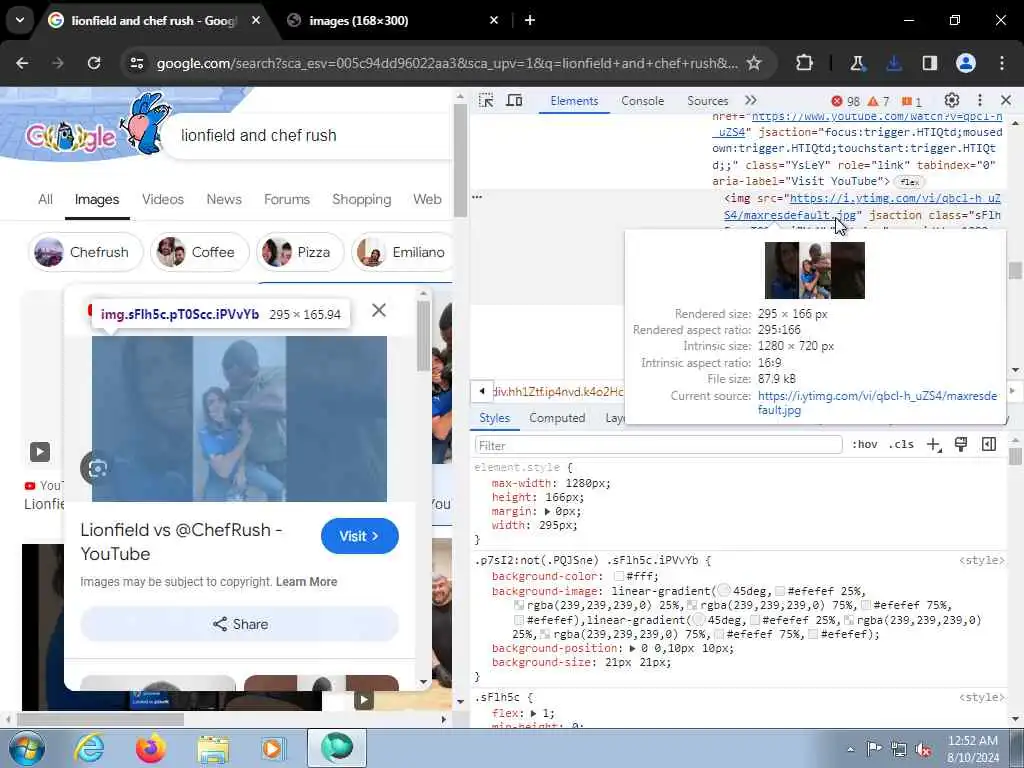The image size is (1024, 768).
Task: Click the red error count 98 badge
Action: pyautogui.click(x=846, y=101)
